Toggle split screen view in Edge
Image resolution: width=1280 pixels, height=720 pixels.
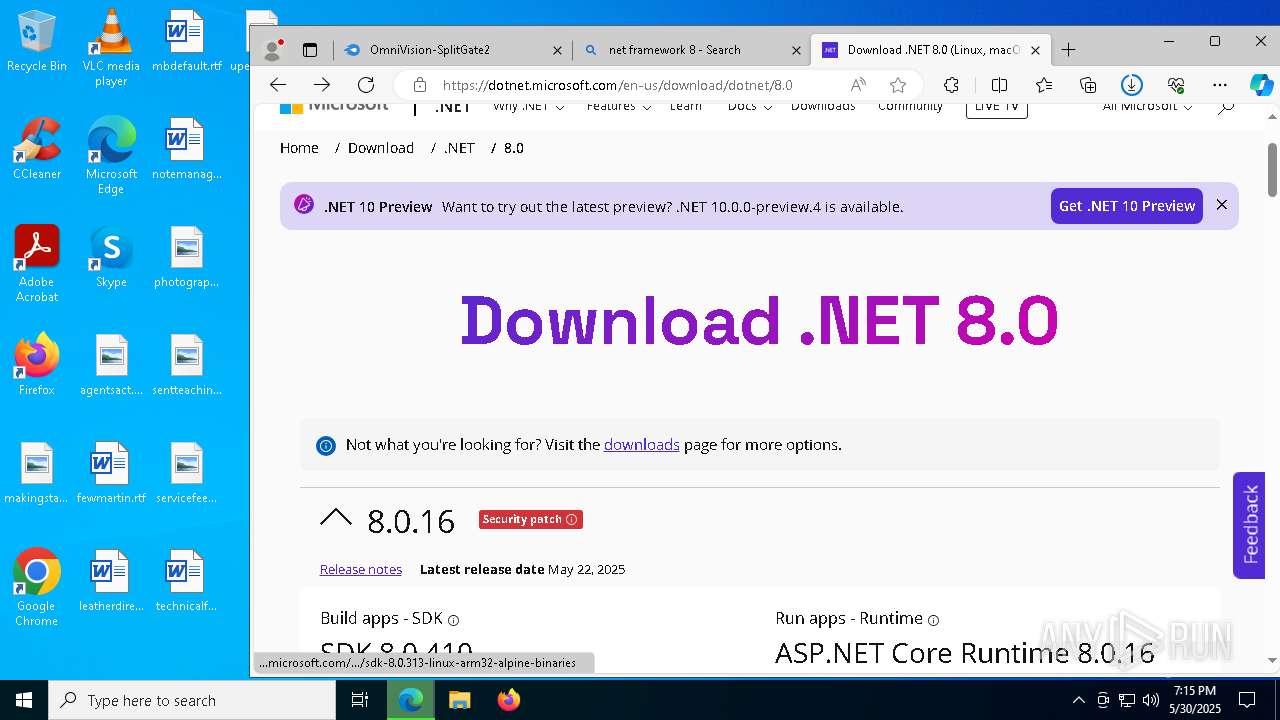[x=998, y=85]
